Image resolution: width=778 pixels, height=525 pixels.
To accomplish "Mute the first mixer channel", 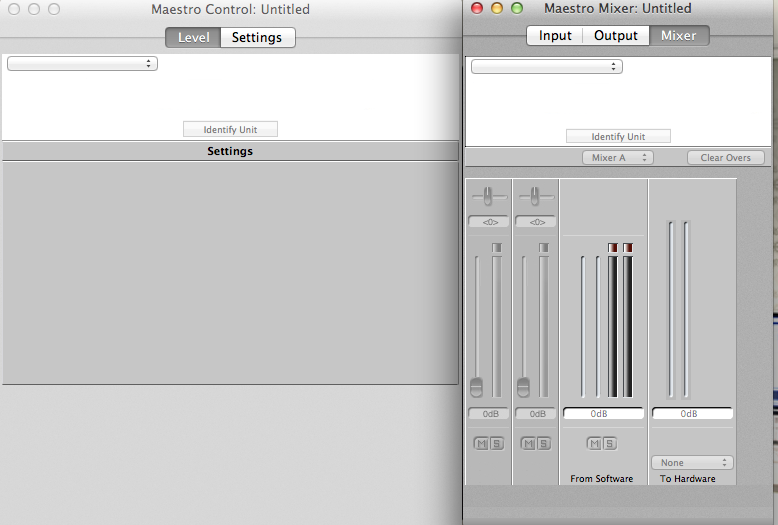I will [x=481, y=444].
